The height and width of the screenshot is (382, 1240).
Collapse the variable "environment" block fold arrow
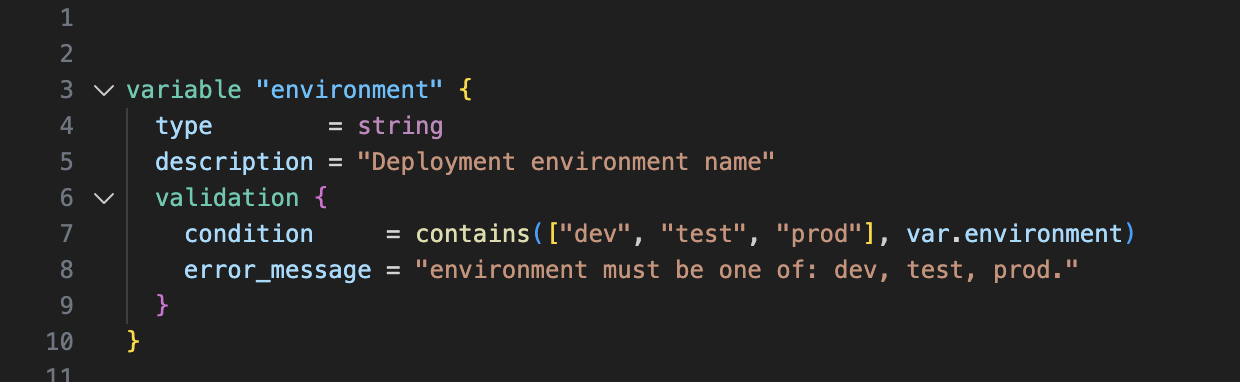pyautogui.click(x=104, y=90)
